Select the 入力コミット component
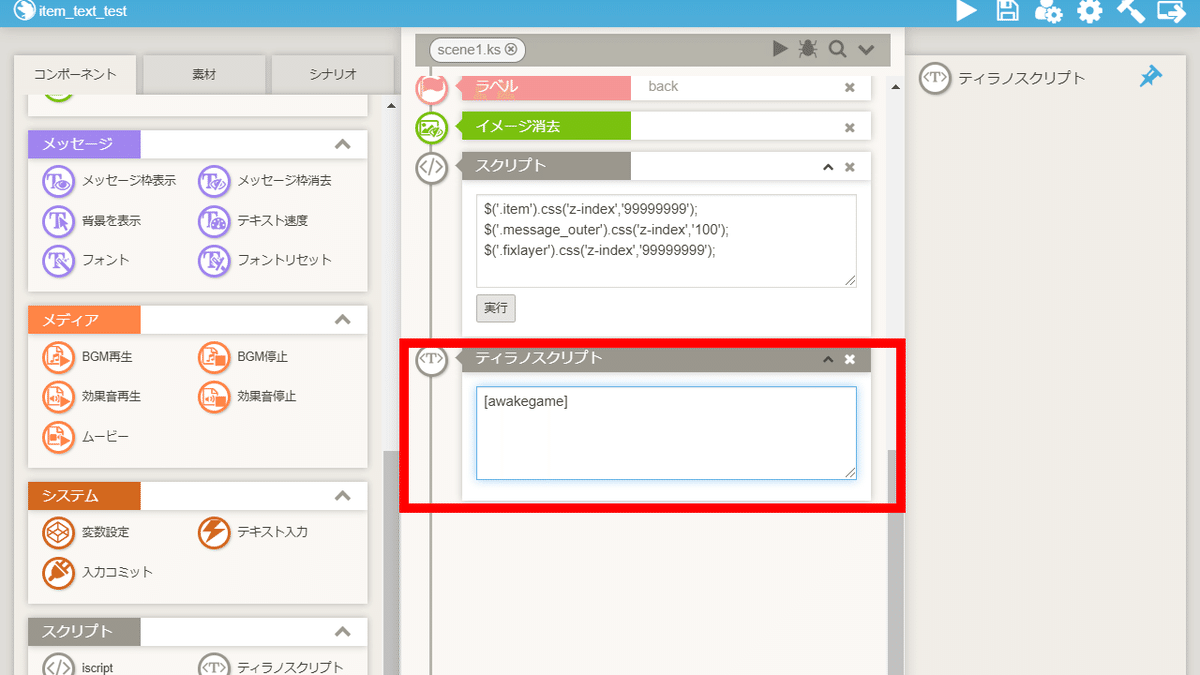Image resolution: width=1200 pixels, height=675 pixels. [98, 572]
